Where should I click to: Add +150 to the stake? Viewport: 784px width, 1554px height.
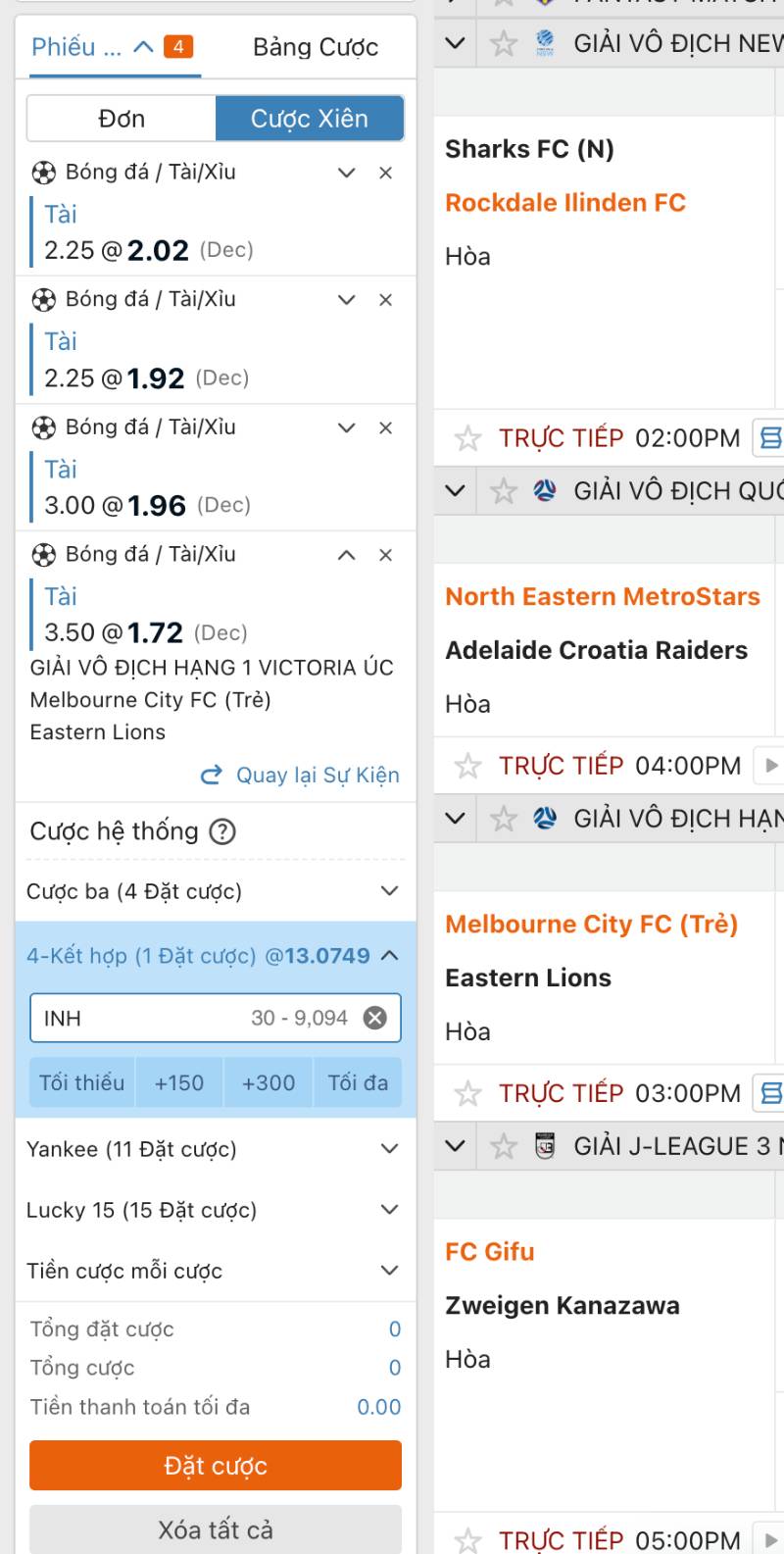[179, 1082]
